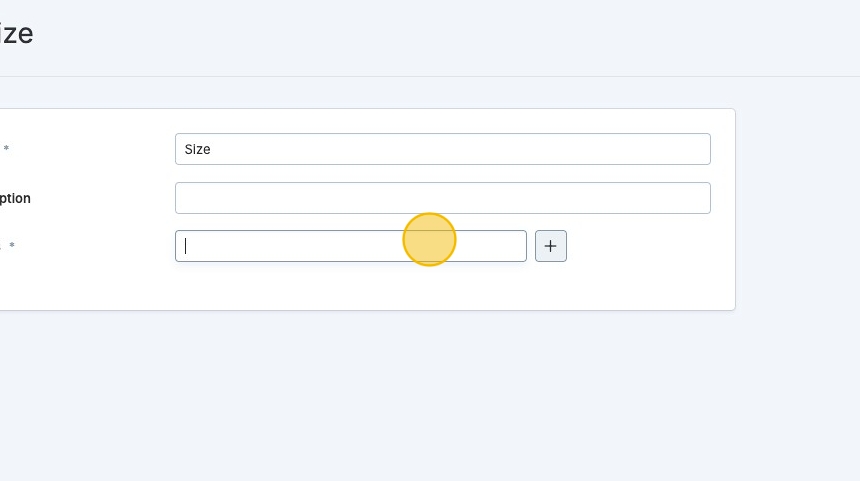Viewport: 860px width, 481px height.
Task: Click the name field containing Size
Action: point(442,149)
